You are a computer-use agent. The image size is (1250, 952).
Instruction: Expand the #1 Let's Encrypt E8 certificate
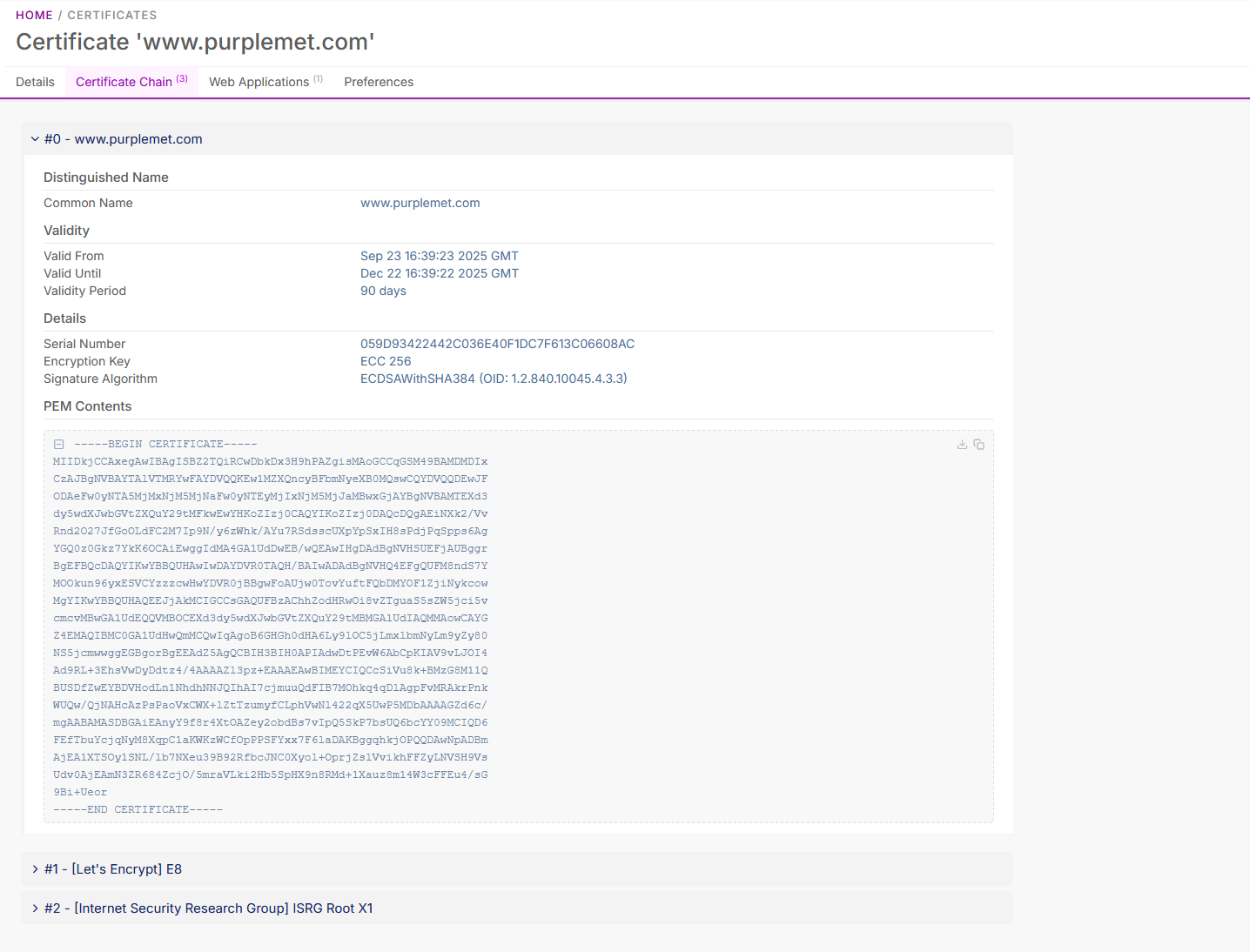517,869
